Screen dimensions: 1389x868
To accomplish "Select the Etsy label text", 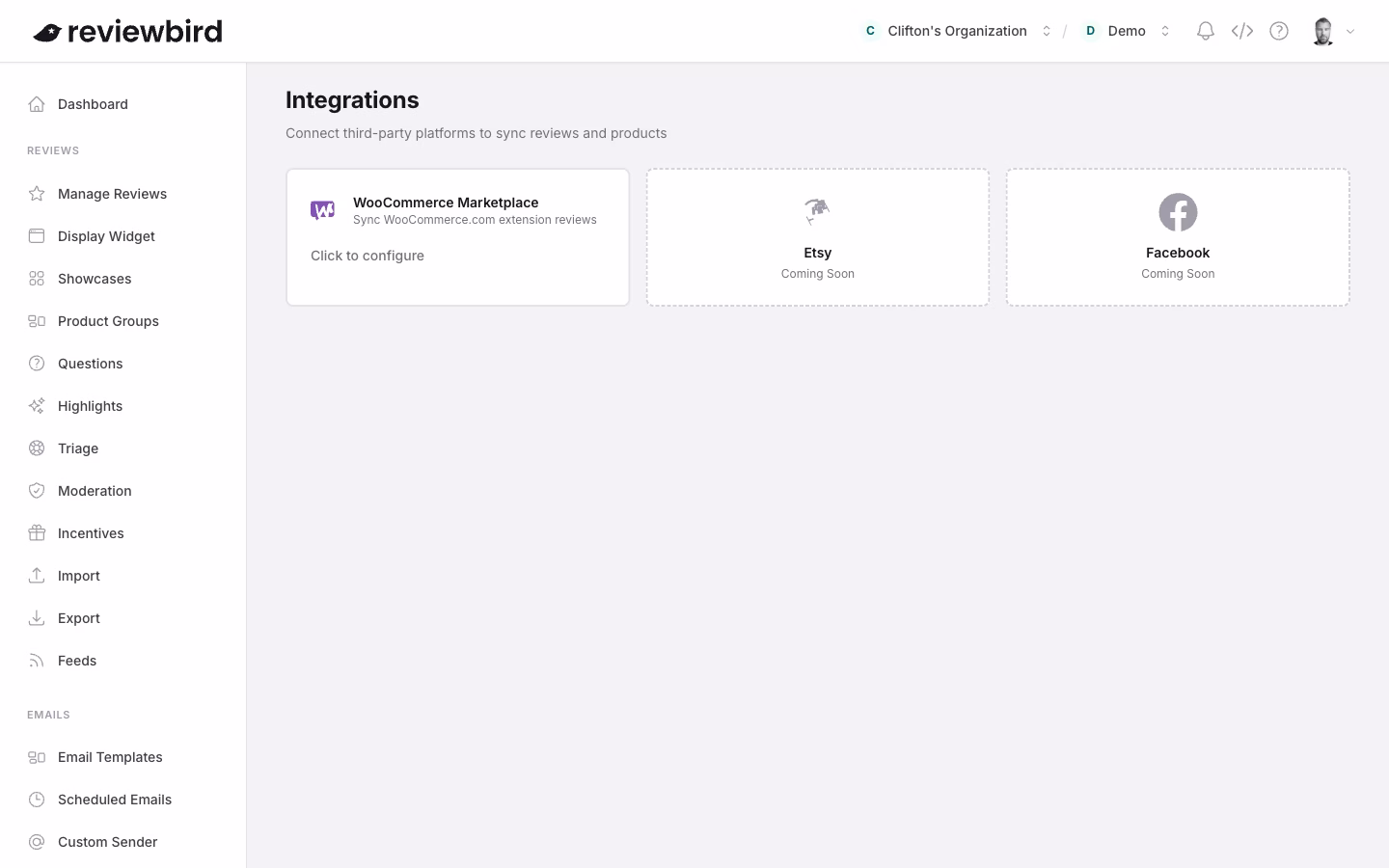I will (x=818, y=253).
